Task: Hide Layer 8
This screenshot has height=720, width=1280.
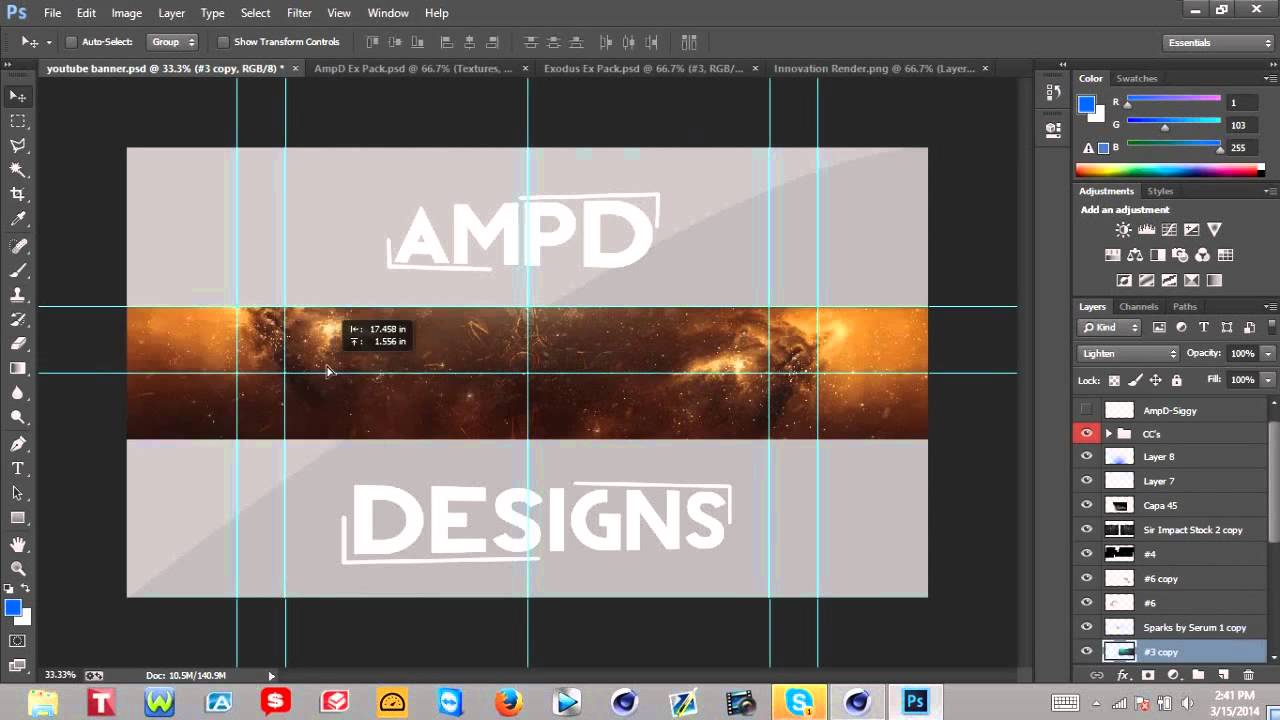Action: point(1086,457)
